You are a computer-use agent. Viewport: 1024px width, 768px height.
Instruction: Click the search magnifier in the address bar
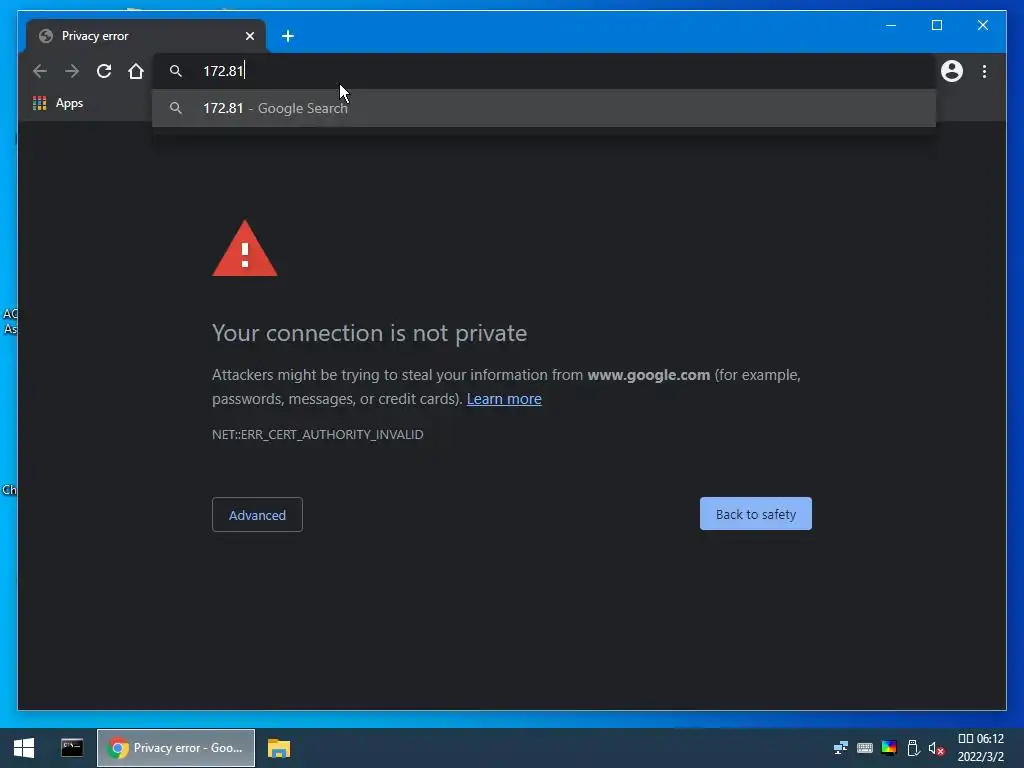[x=176, y=71]
